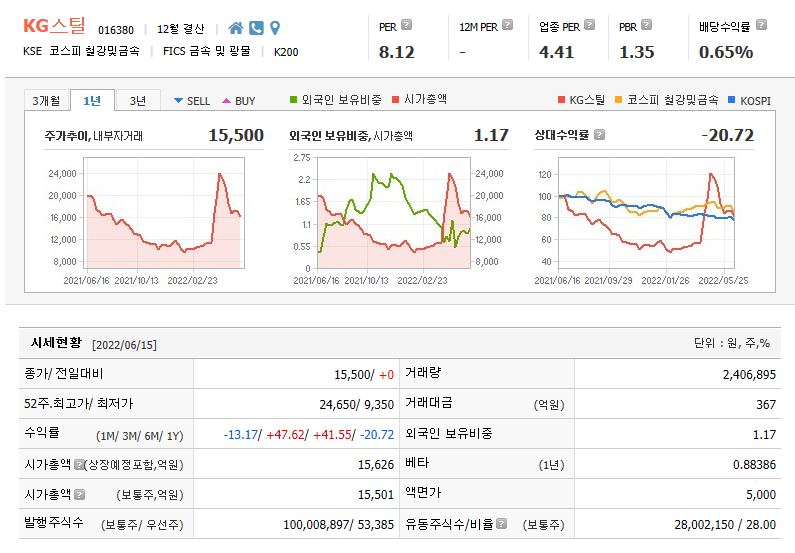Click the map location pin icon
The height and width of the screenshot is (553, 795).
[x=275, y=28]
